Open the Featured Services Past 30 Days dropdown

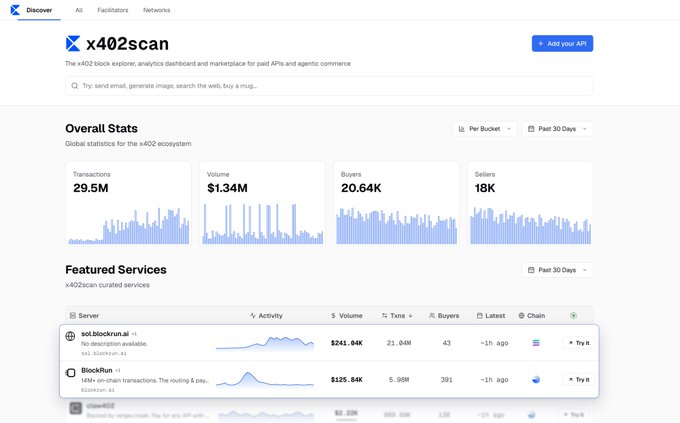coord(557,270)
